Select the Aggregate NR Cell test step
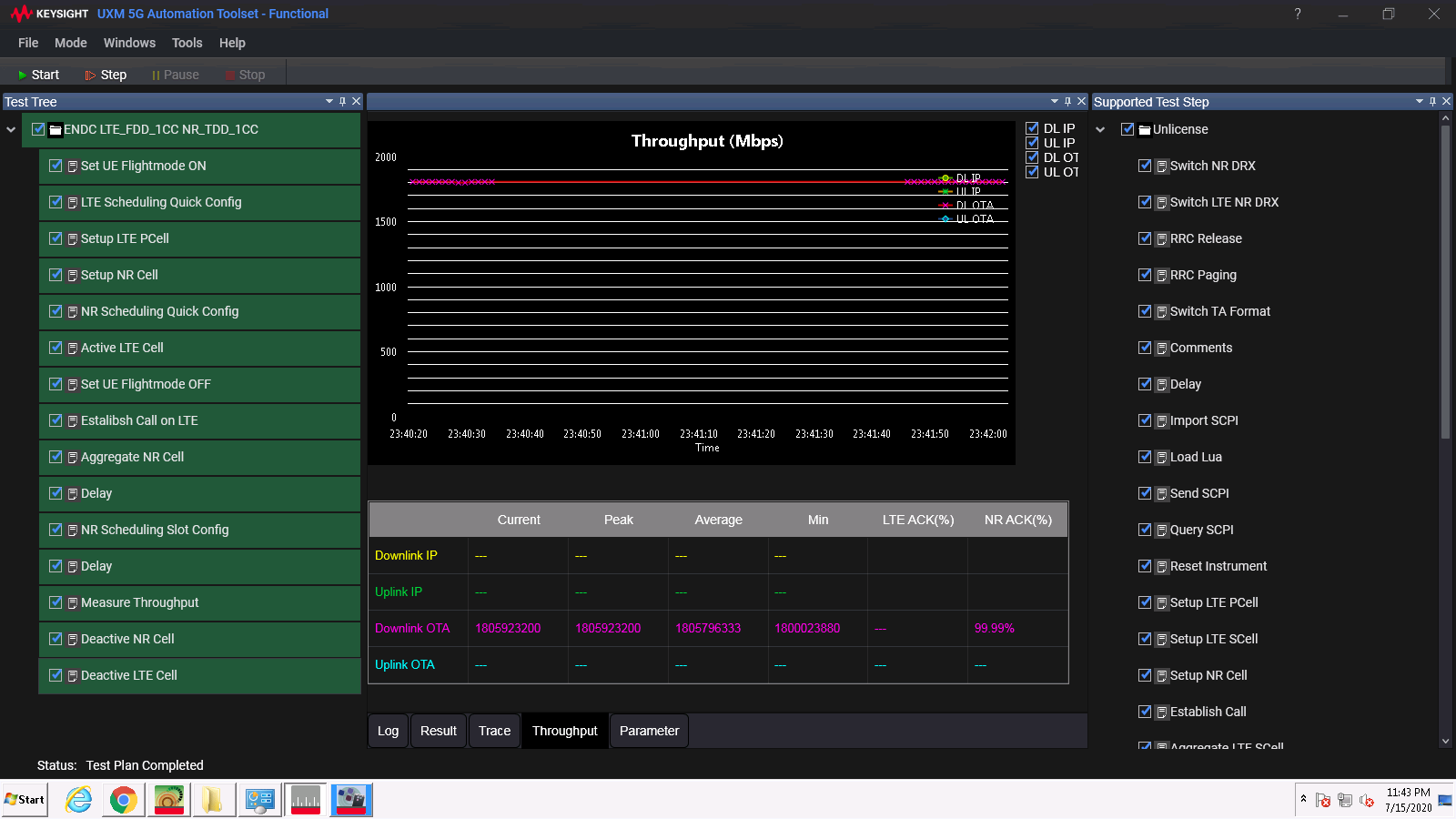 132,457
